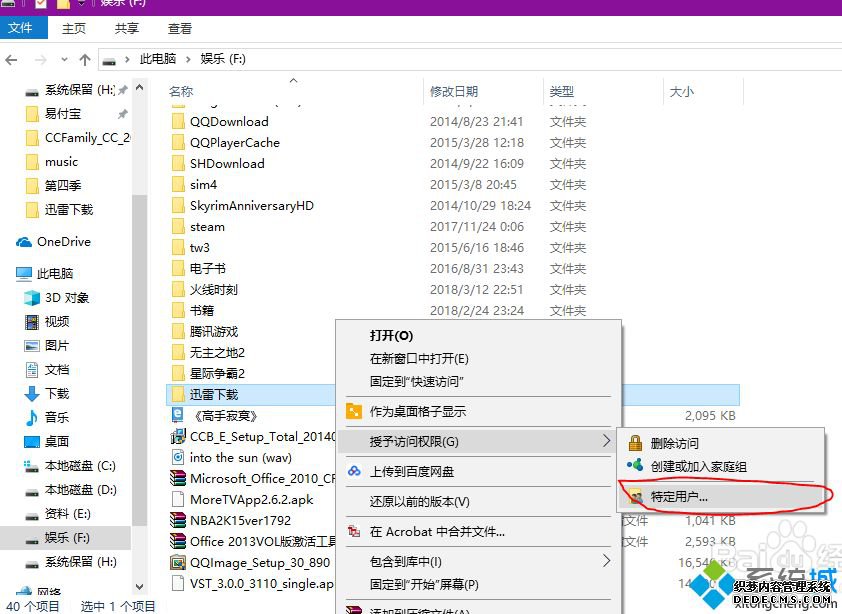
Task: Expand the 包含到库中(I) submenu
Action: (478, 562)
